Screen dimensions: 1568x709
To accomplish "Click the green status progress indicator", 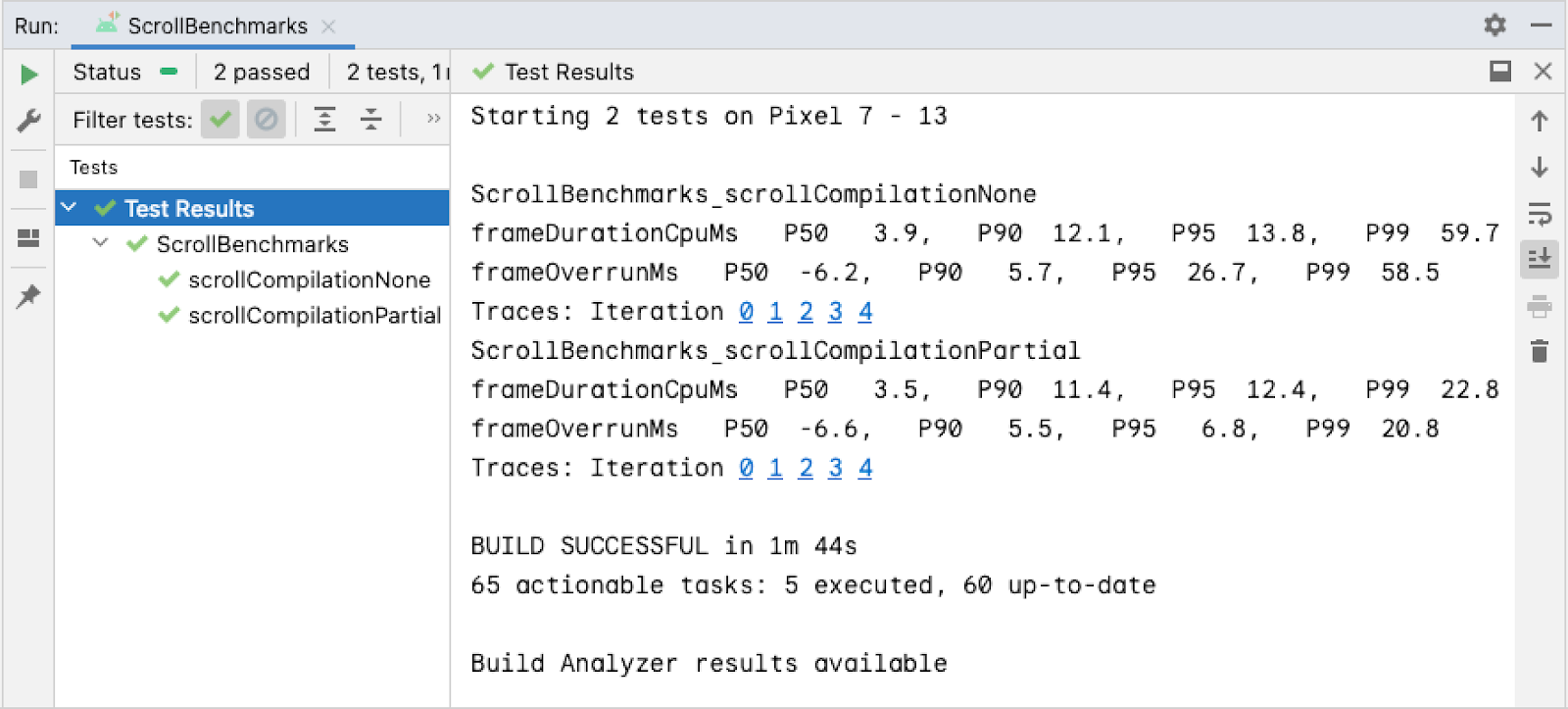I will [169, 72].
